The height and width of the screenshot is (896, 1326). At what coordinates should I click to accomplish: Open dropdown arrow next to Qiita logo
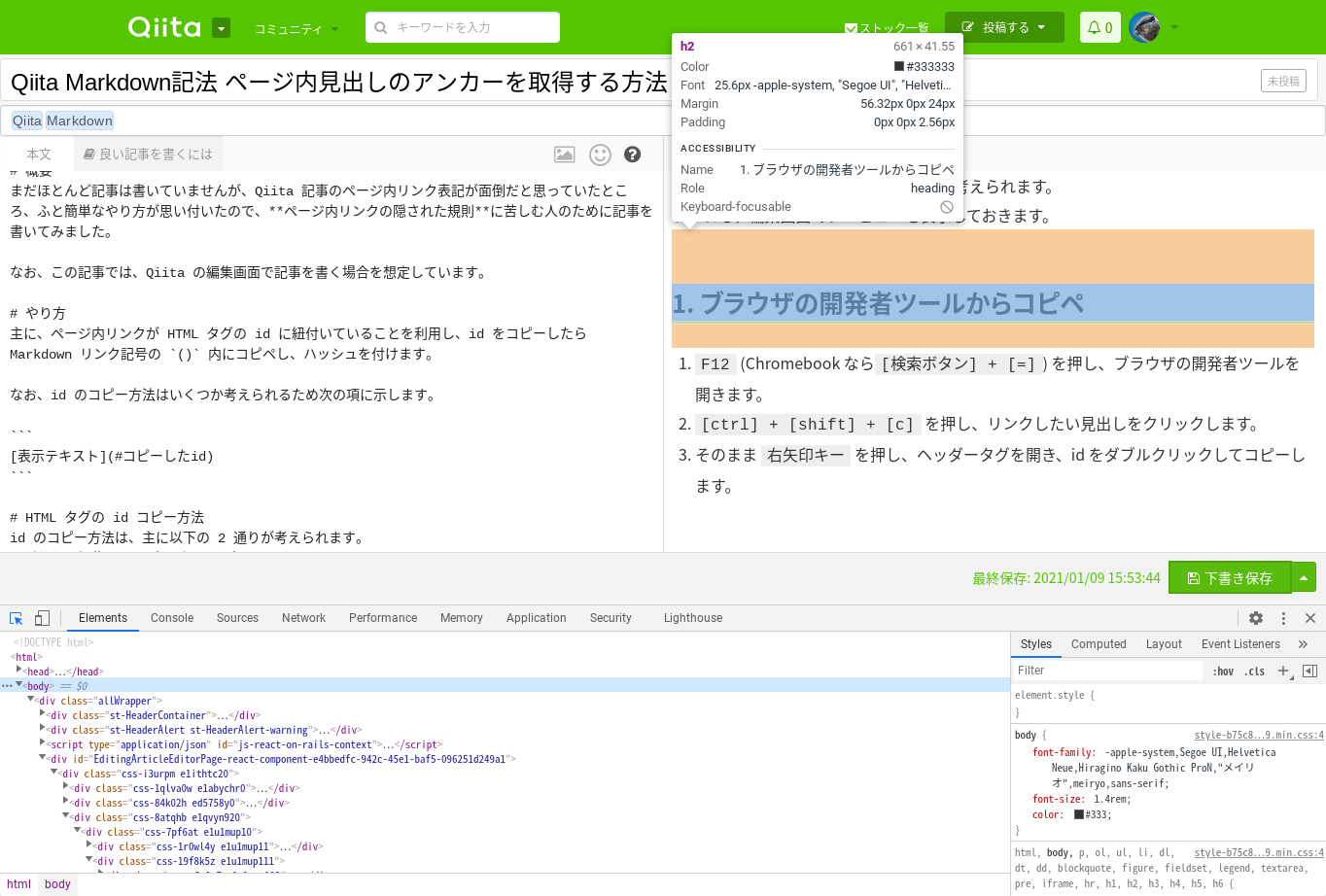point(222,28)
